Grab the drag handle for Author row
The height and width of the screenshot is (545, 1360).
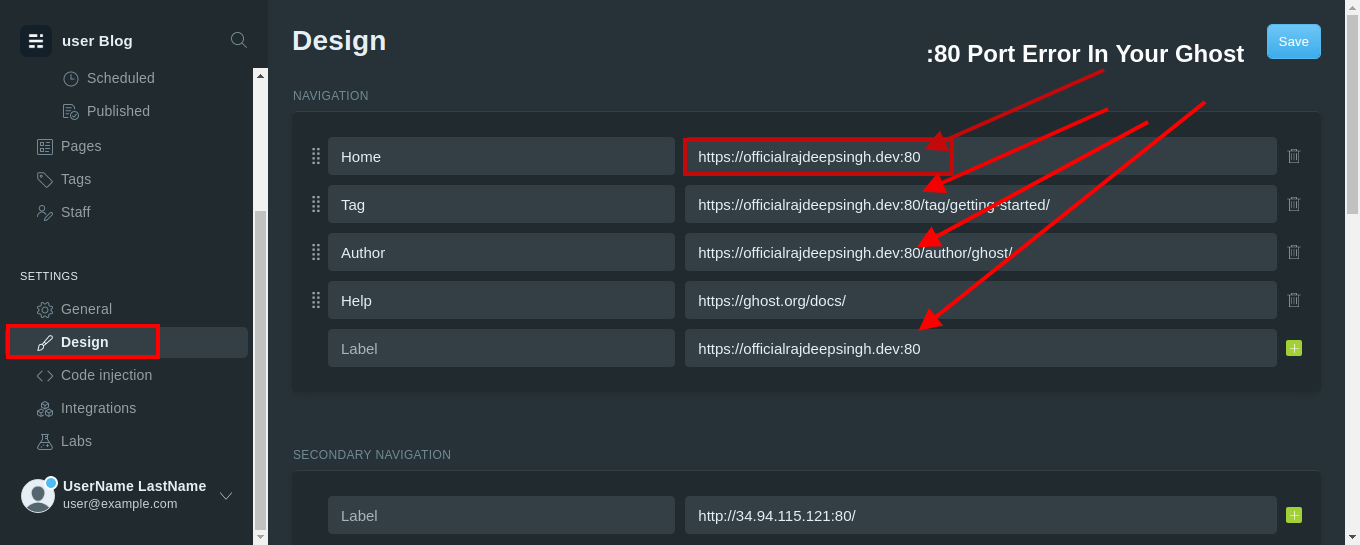(316, 252)
